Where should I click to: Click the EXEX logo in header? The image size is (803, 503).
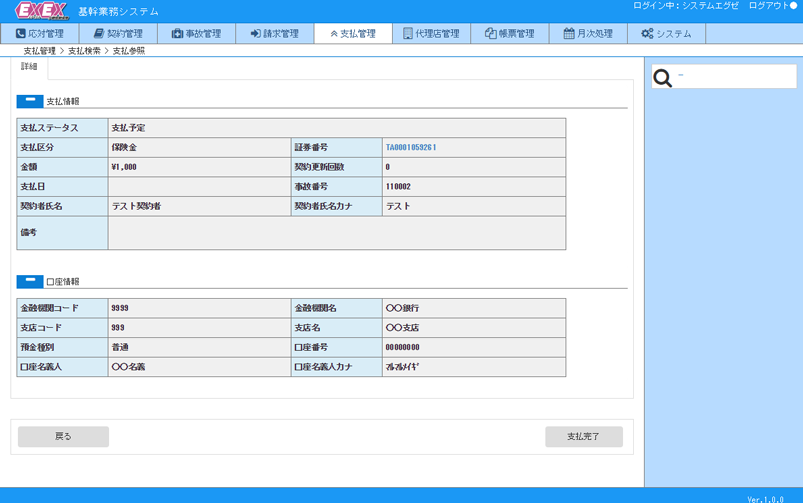41,11
